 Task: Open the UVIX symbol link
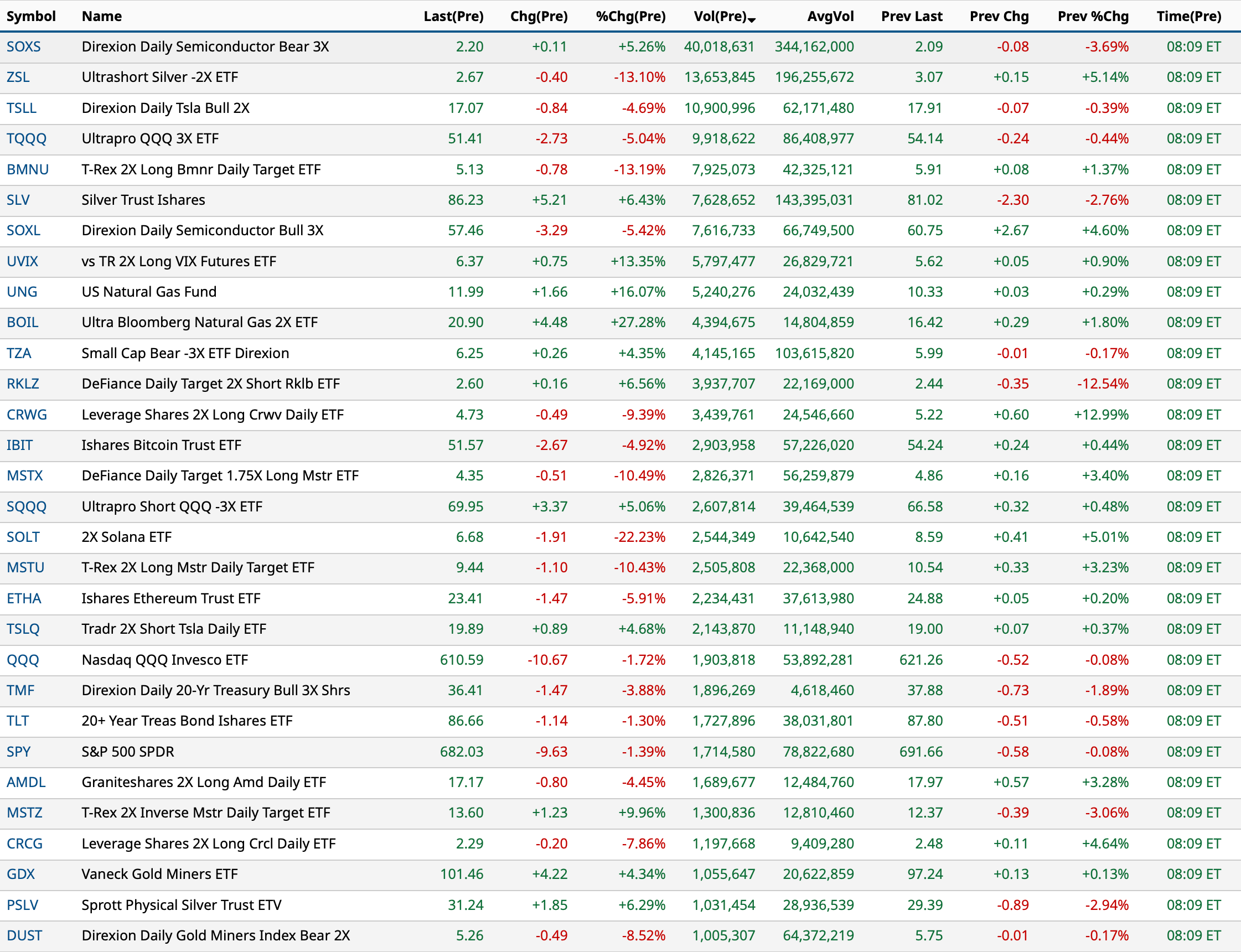coord(22,261)
